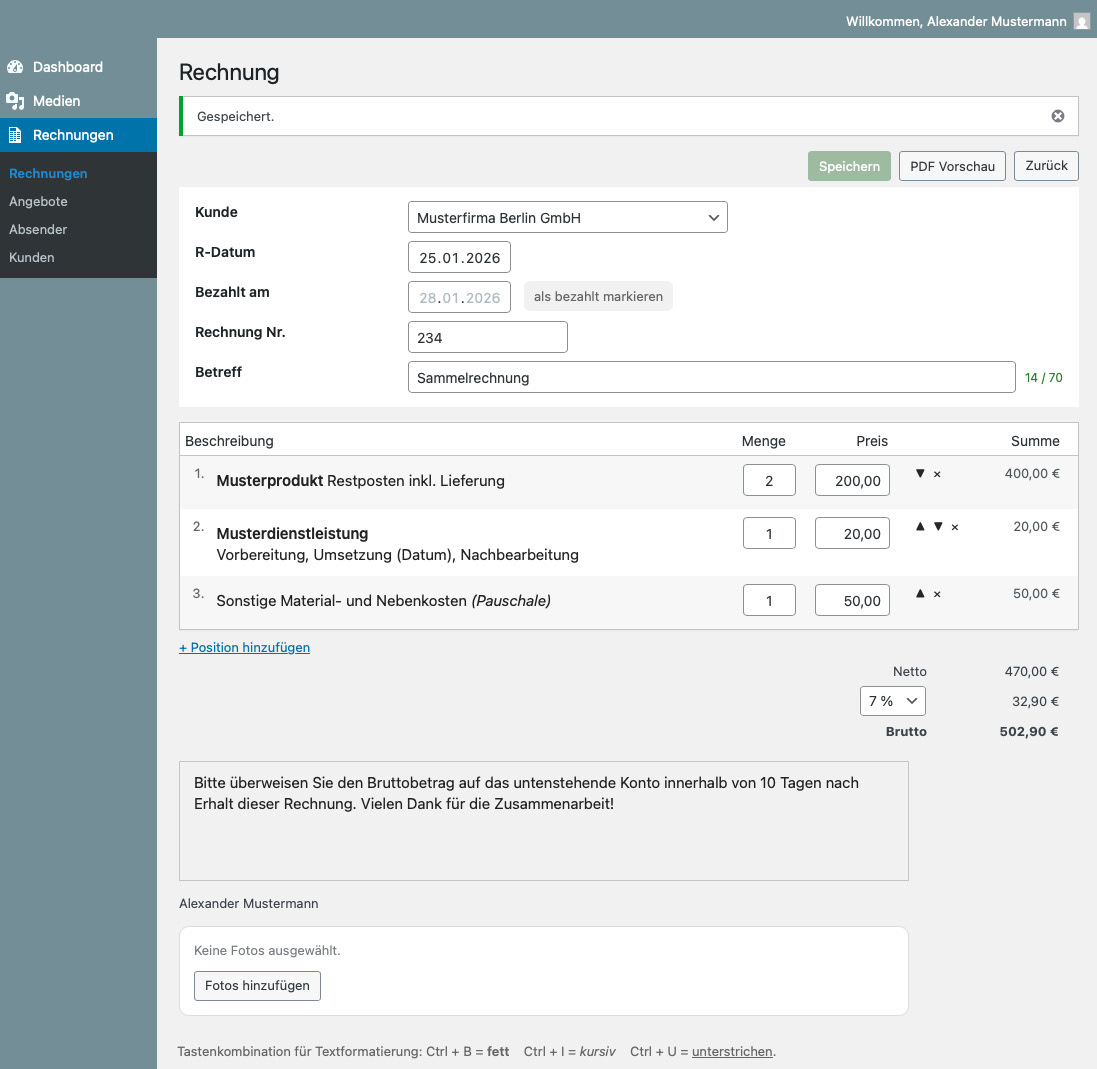Open Medien in the sidebar
Screen dimensions: 1097x1069
[56, 101]
